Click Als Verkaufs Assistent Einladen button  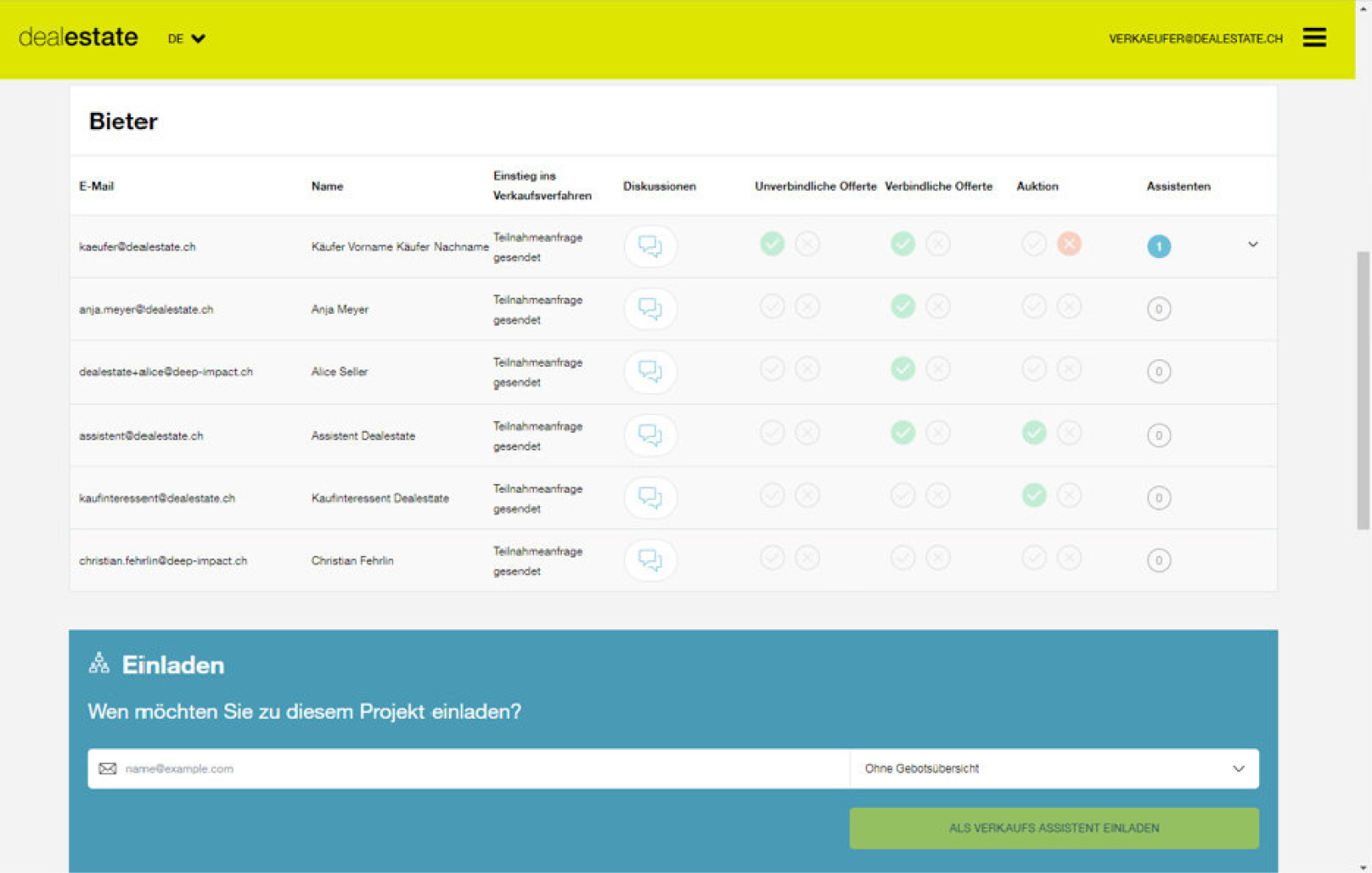(1054, 828)
